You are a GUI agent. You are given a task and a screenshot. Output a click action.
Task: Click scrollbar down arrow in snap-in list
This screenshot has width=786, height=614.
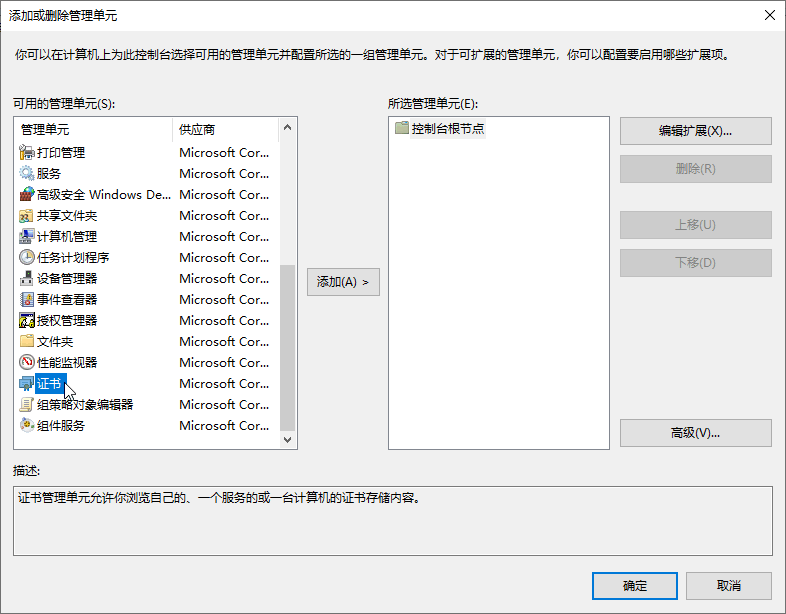pyautogui.click(x=287, y=440)
